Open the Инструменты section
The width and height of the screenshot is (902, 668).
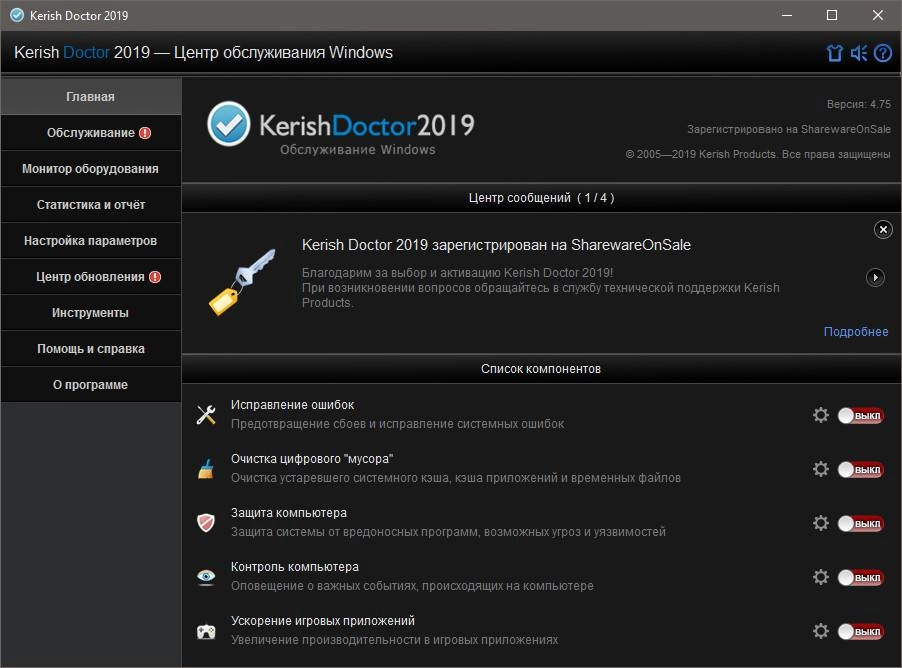point(91,312)
